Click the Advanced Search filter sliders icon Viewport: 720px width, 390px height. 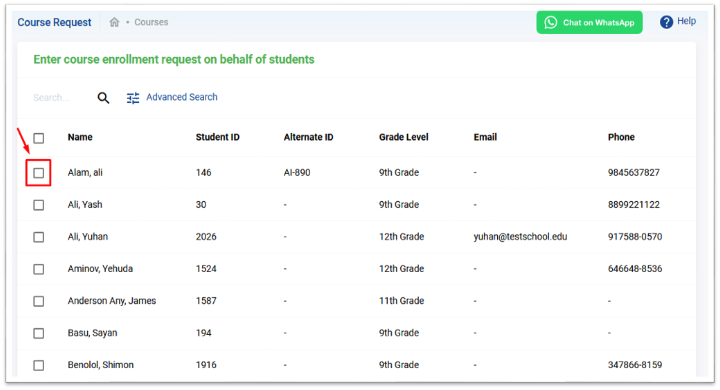(x=133, y=98)
